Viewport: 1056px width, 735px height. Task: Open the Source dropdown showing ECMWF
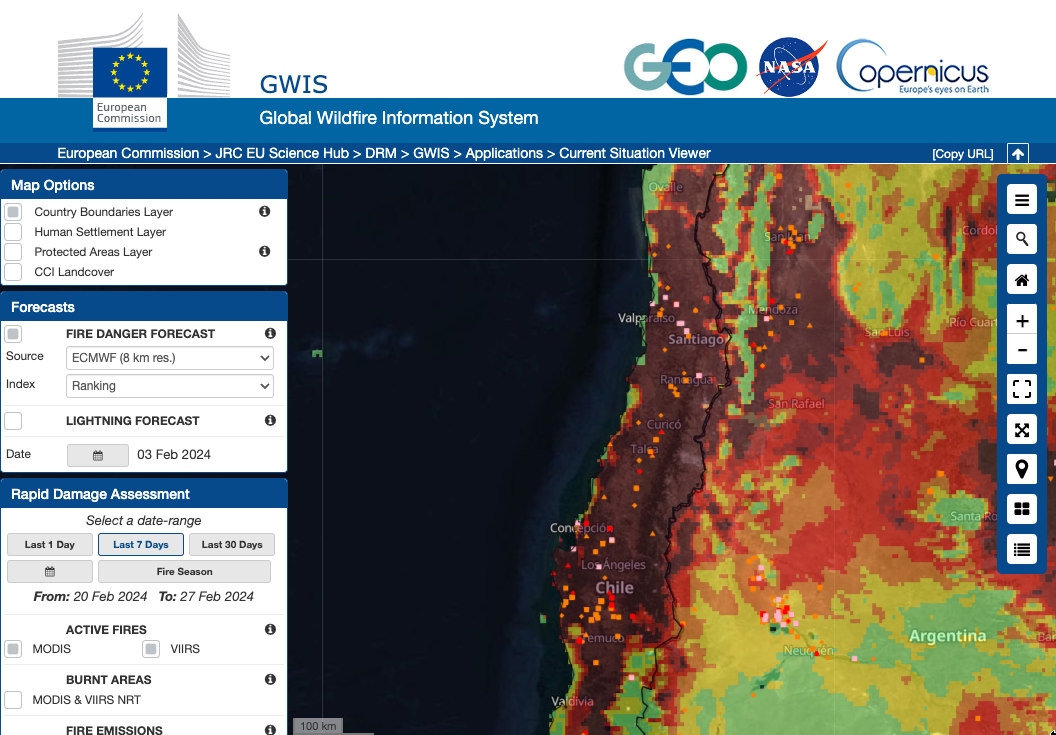[x=169, y=357]
